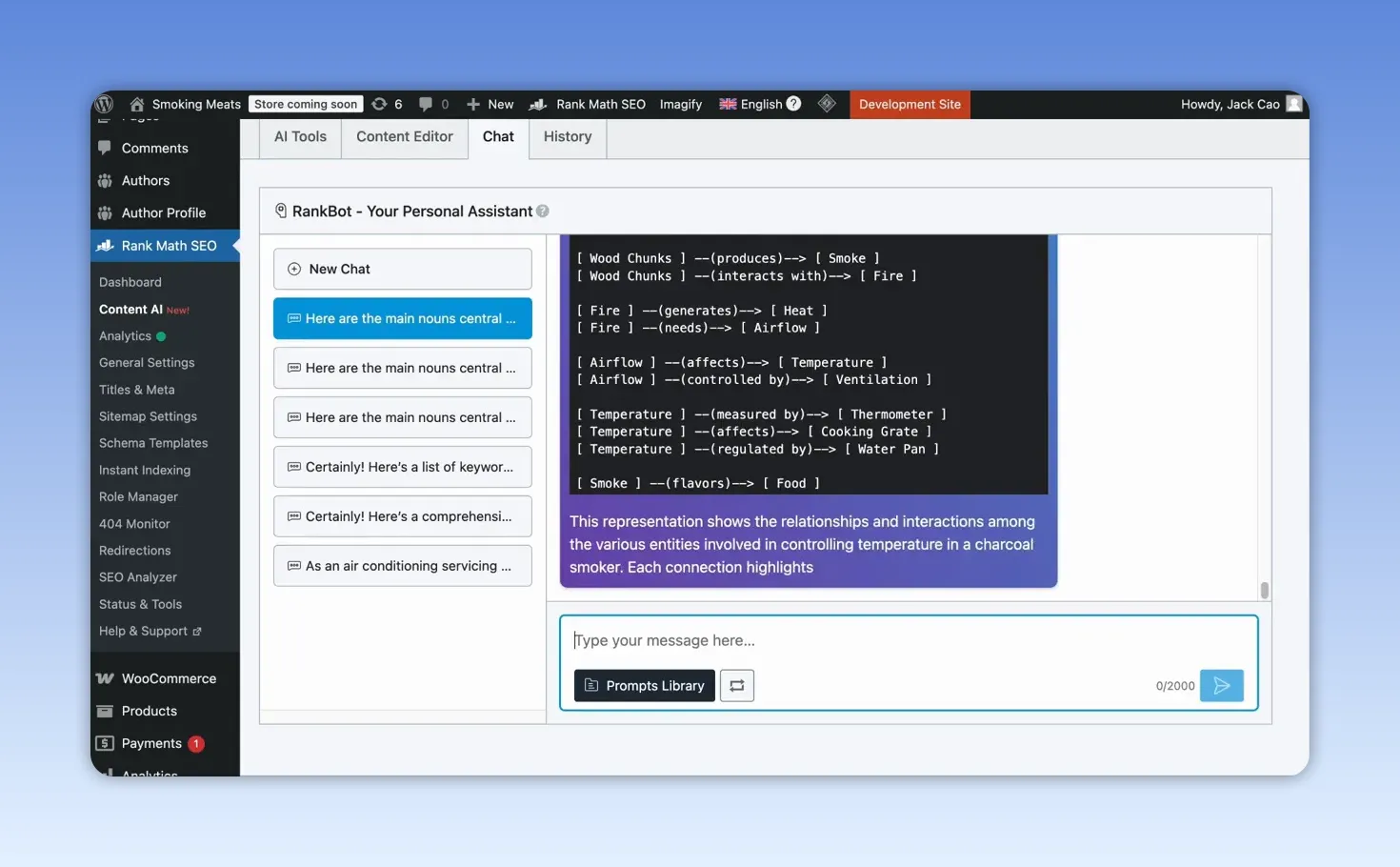Go to Rank Math Dashboard
The width and height of the screenshot is (1400, 867).
[x=130, y=282]
